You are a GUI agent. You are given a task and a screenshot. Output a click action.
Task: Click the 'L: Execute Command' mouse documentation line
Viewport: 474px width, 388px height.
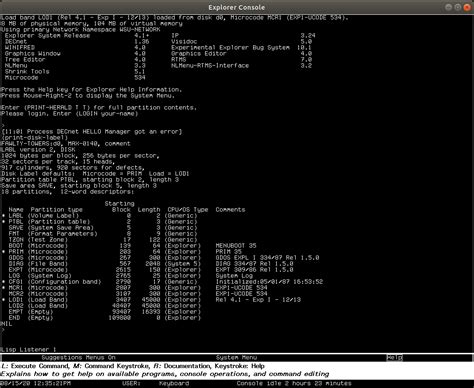[133, 366]
